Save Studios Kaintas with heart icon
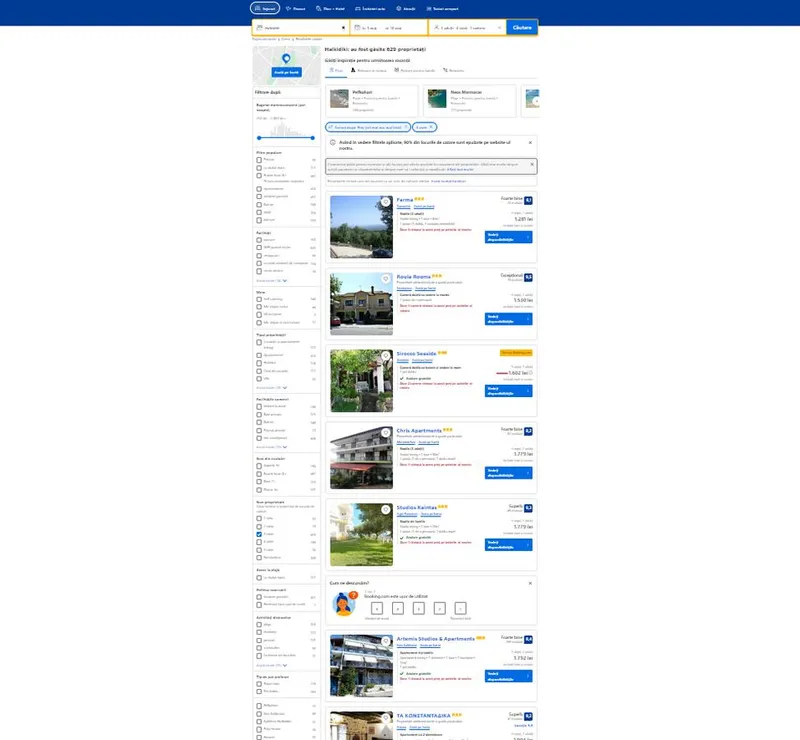The height and width of the screenshot is (740, 800). point(386,510)
